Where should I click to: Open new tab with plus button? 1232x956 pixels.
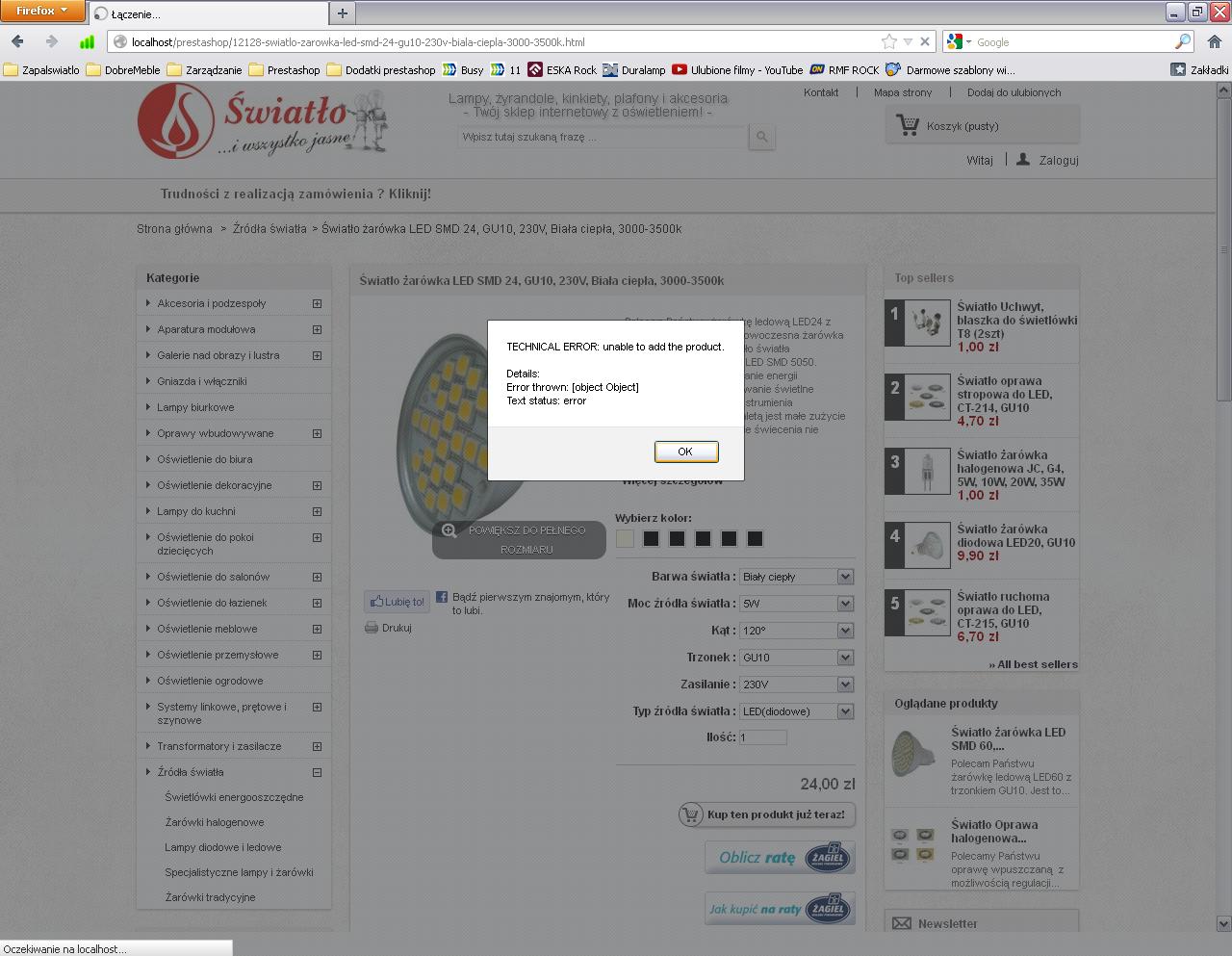[342, 13]
